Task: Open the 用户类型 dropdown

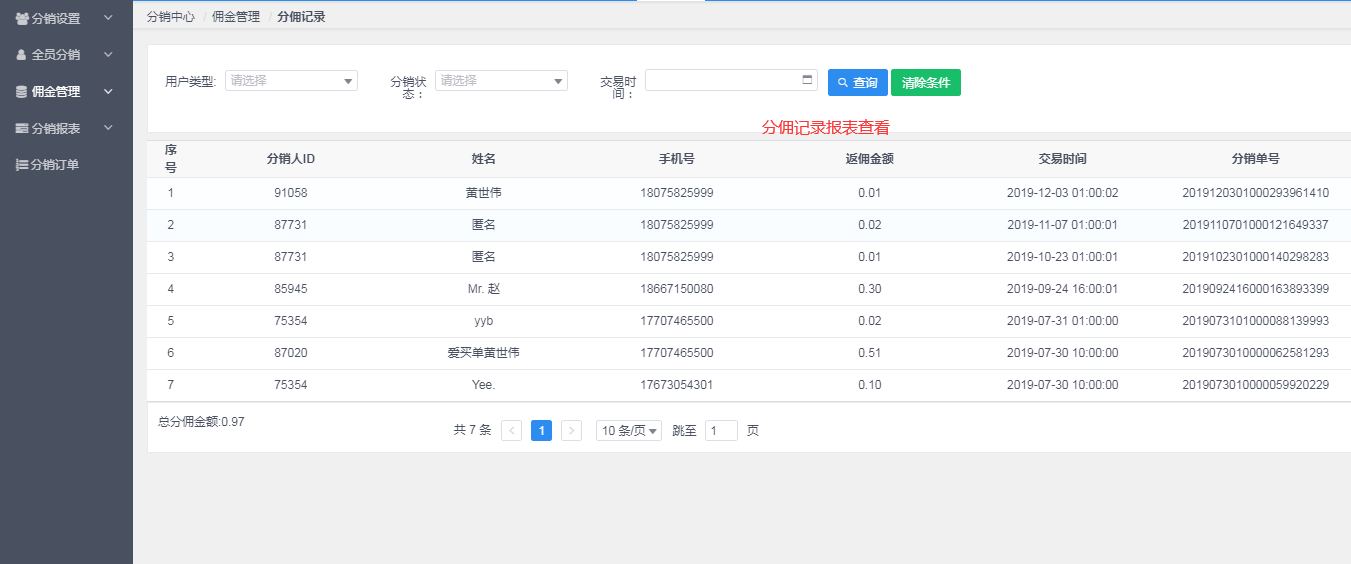Action: [x=291, y=81]
